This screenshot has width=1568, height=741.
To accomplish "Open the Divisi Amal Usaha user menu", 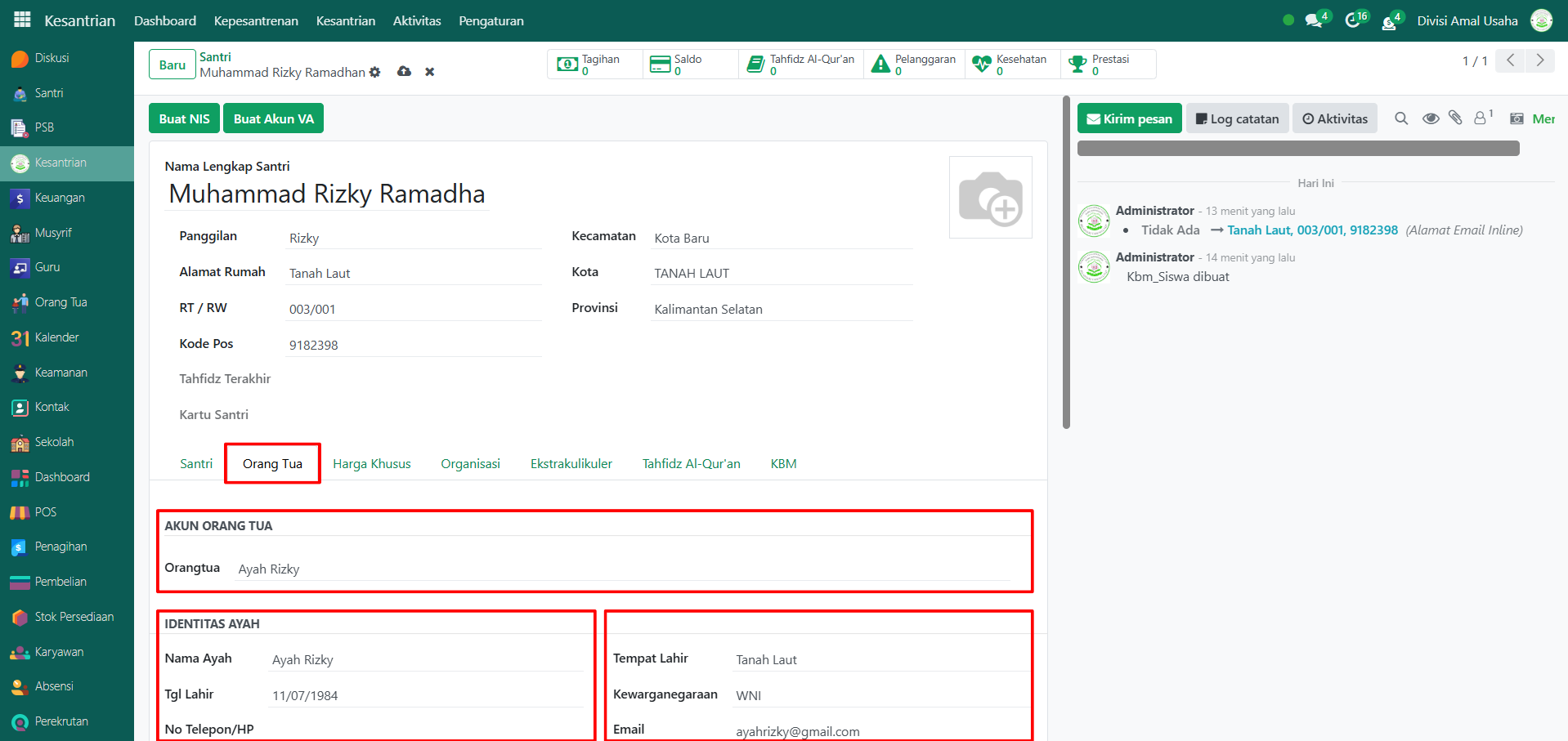I will [x=1467, y=20].
